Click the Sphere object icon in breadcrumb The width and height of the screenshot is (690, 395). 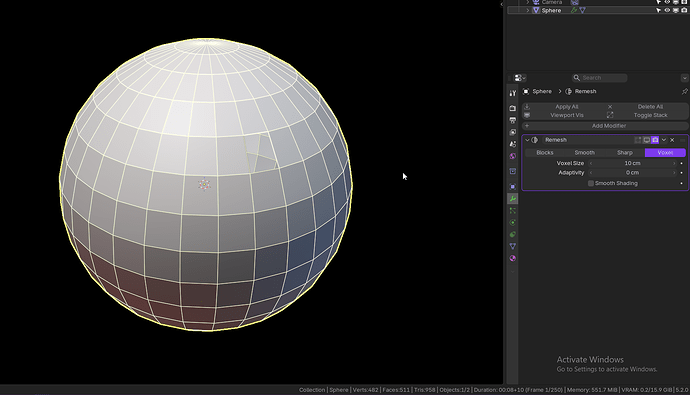[526, 91]
